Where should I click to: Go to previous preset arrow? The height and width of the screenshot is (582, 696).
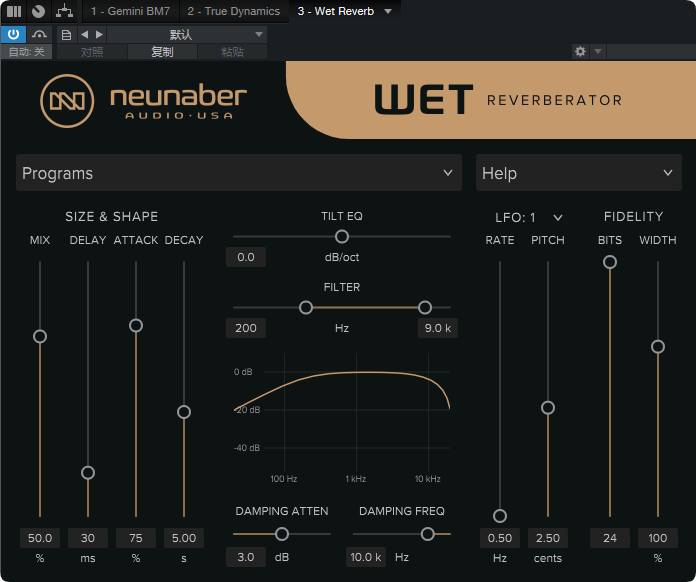pos(84,35)
